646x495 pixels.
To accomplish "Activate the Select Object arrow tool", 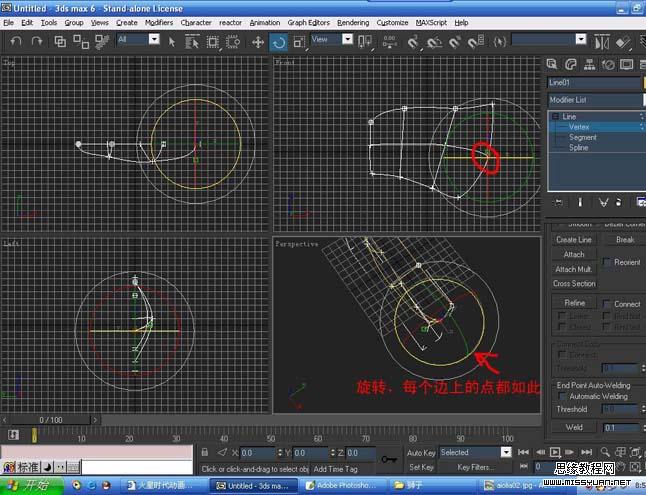I will [x=172, y=42].
